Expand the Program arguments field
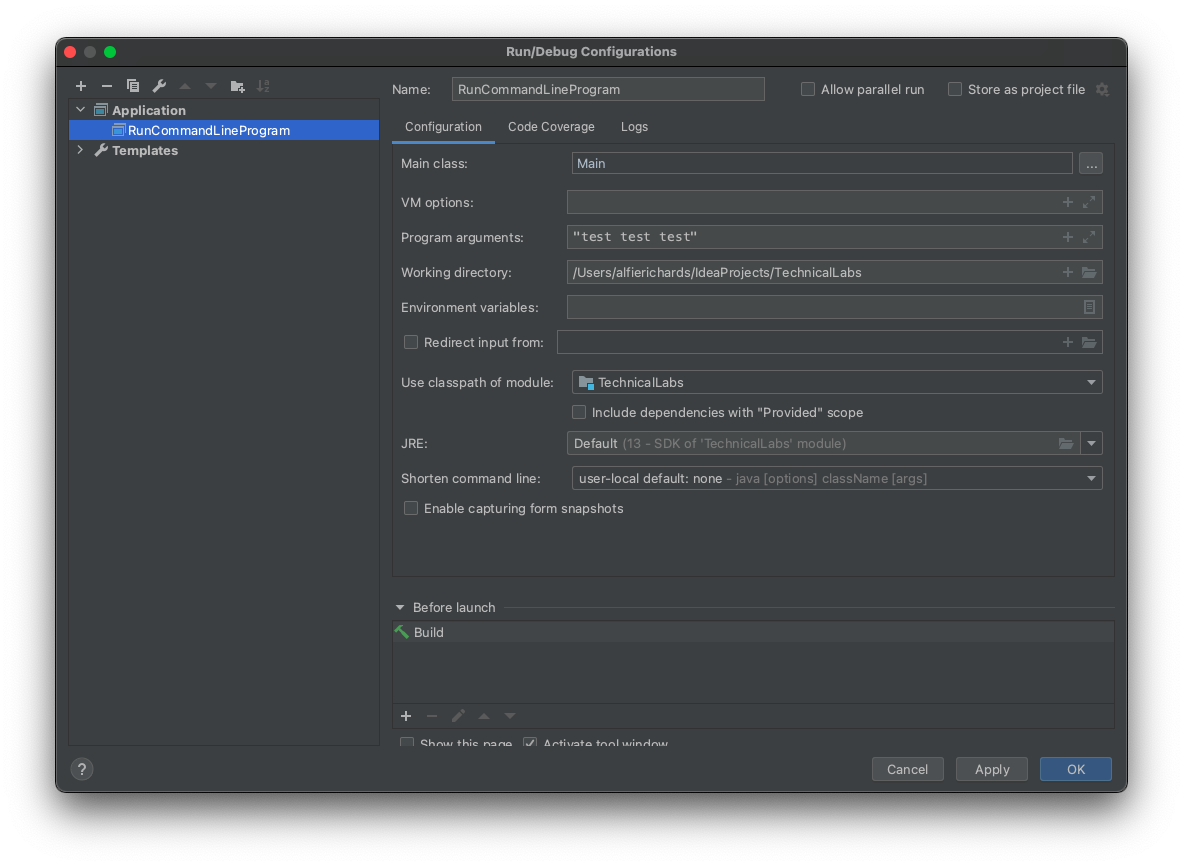 click(1089, 237)
